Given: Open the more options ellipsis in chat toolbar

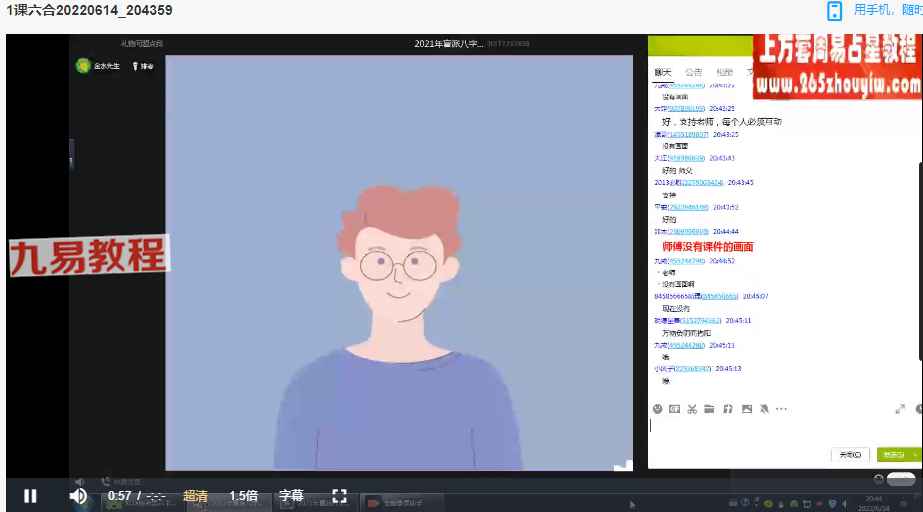Looking at the screenshot, I should click(x=781, y=408).
